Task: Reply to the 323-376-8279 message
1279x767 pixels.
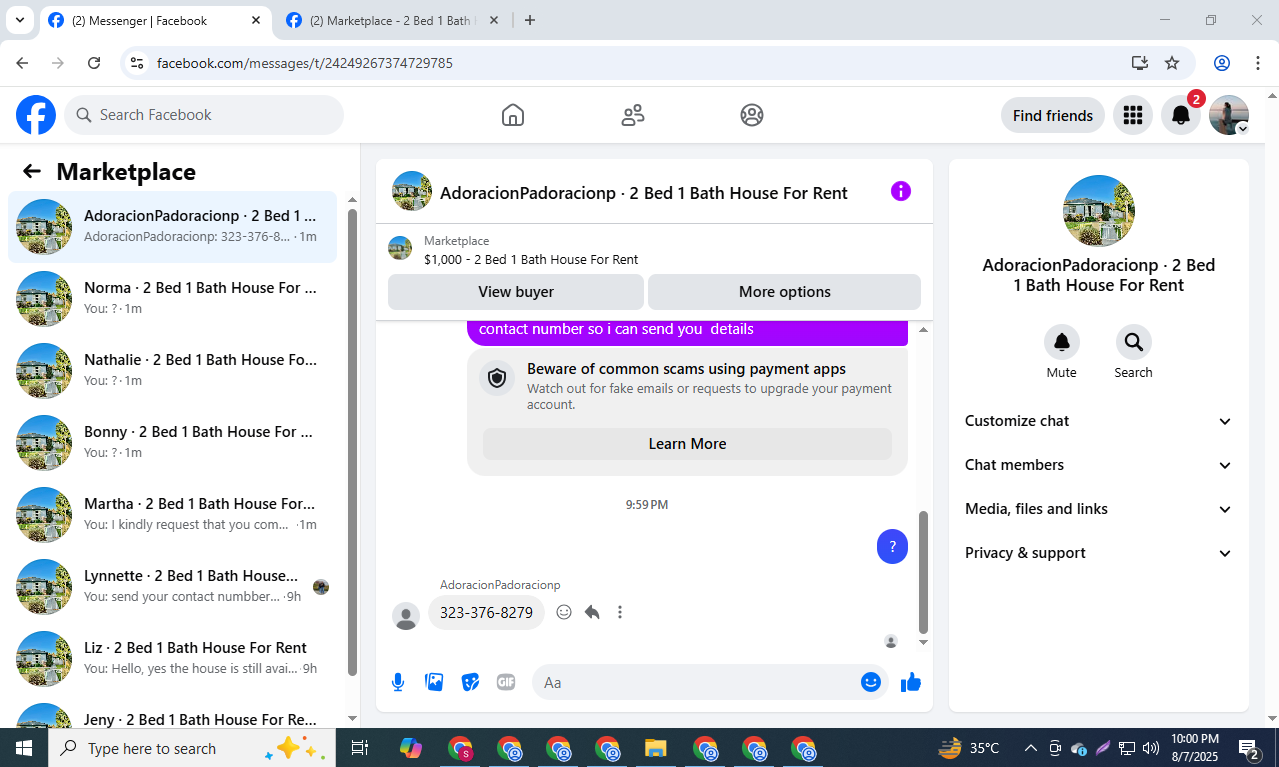Action: point(592,612)
